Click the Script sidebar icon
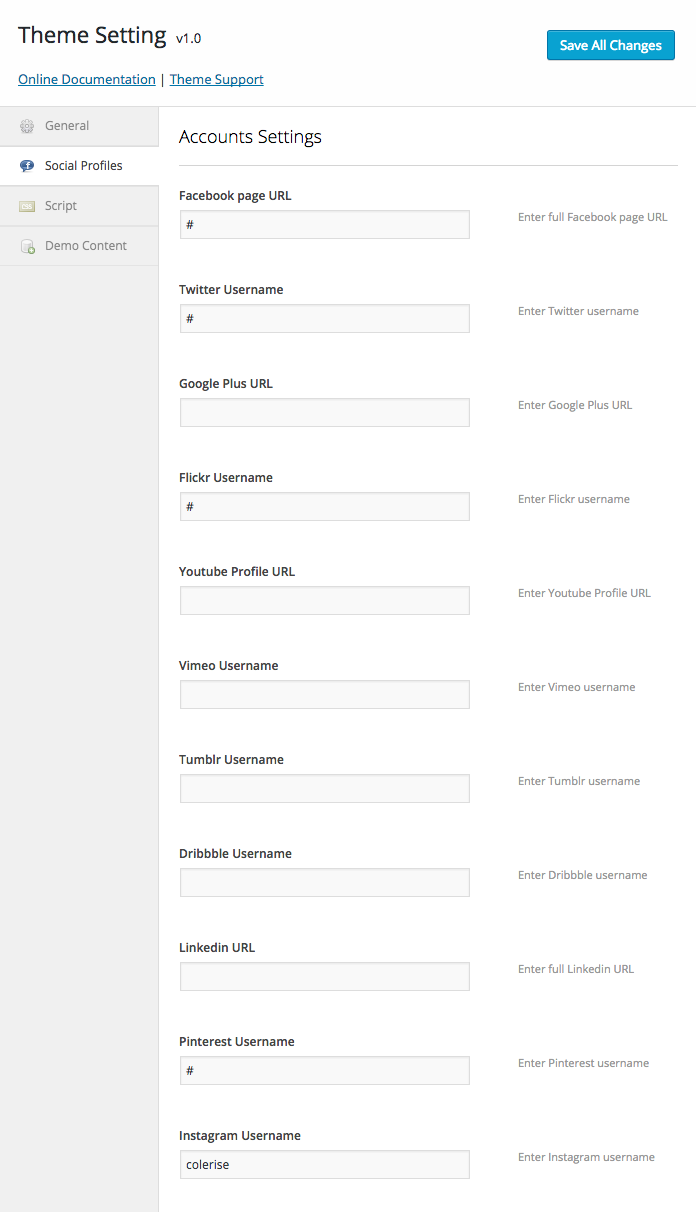The height and width of the screenshot is (1212, 696). pyautogui.click(x=27, y=206)
